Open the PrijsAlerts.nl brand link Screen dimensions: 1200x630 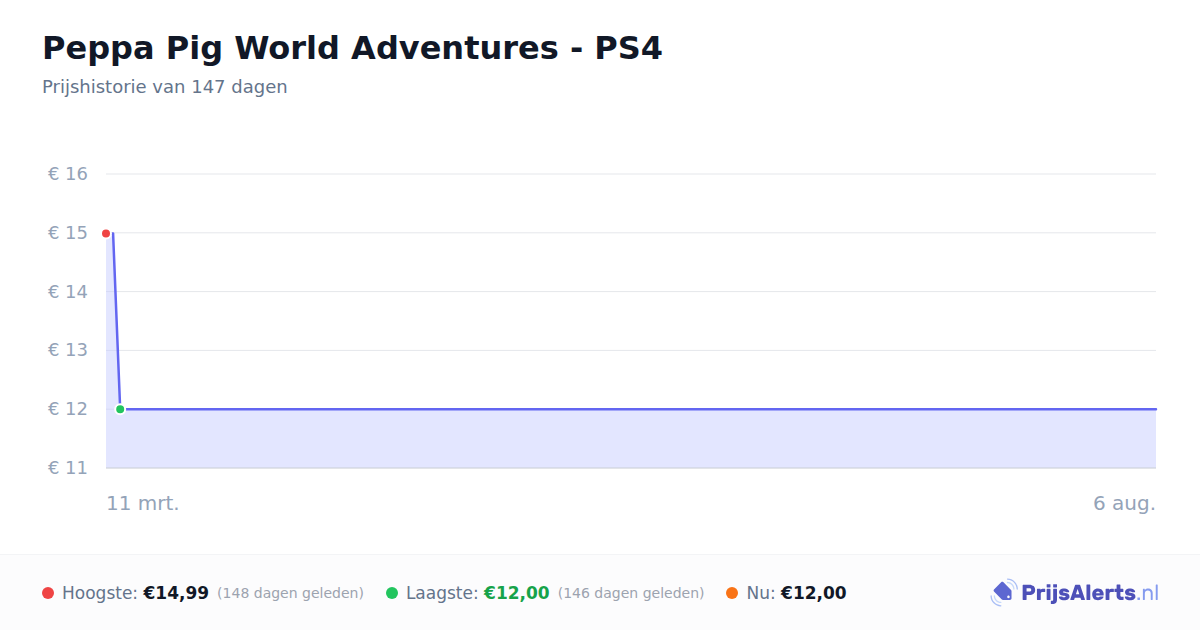(1074, 593)
